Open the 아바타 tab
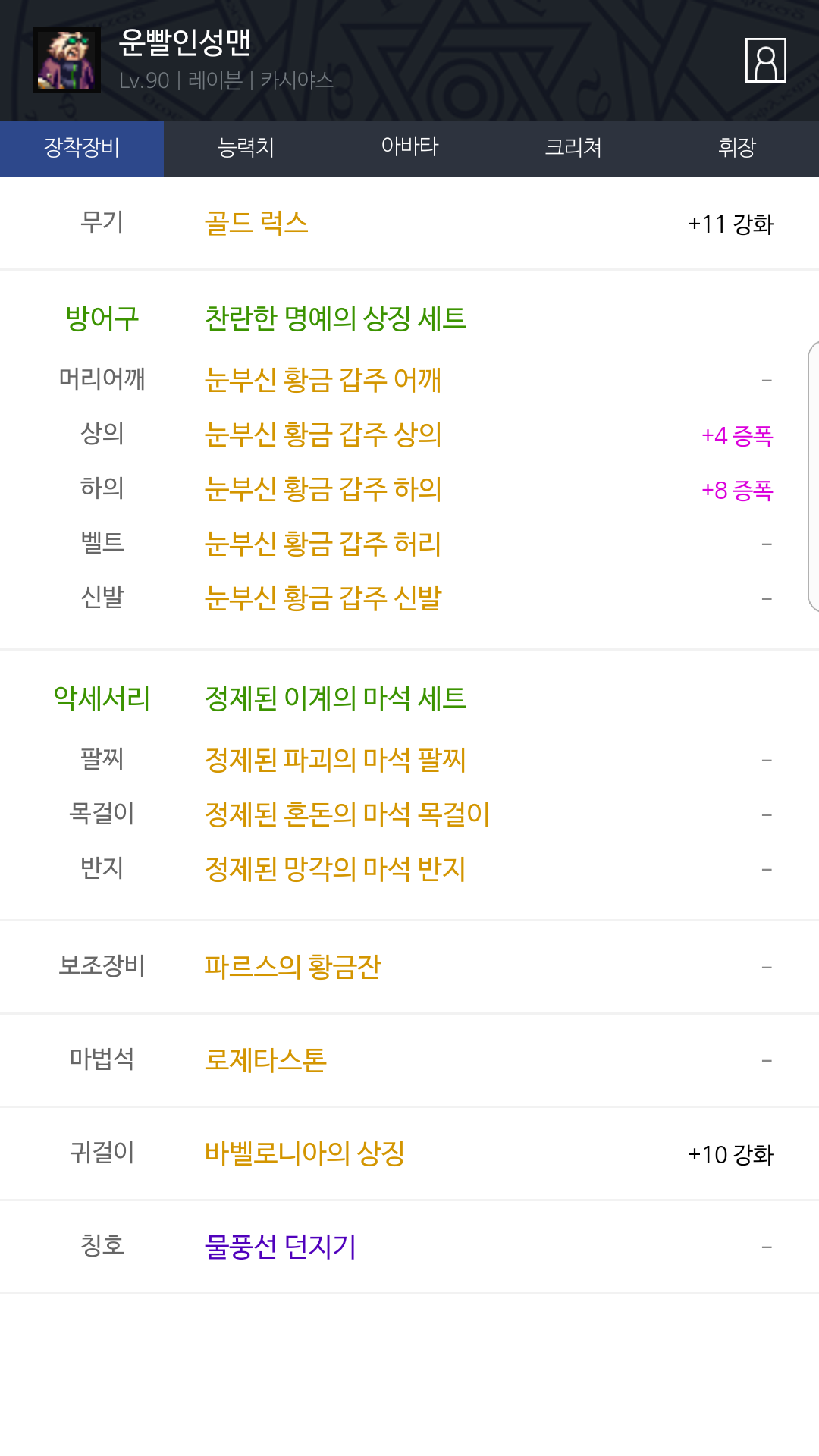The image size is (819, 1456). pyautogui.click(x=409, y=148)
